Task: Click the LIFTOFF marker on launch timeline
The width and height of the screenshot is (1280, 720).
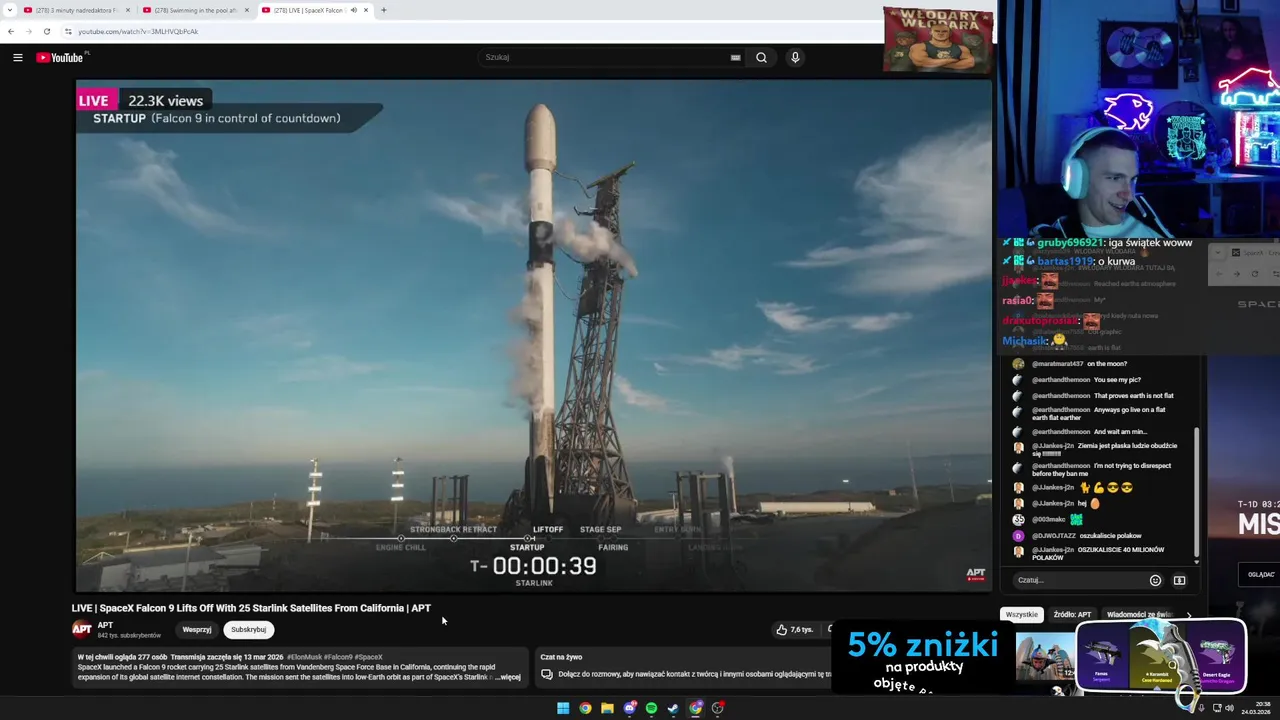Action: click(547, 529)
